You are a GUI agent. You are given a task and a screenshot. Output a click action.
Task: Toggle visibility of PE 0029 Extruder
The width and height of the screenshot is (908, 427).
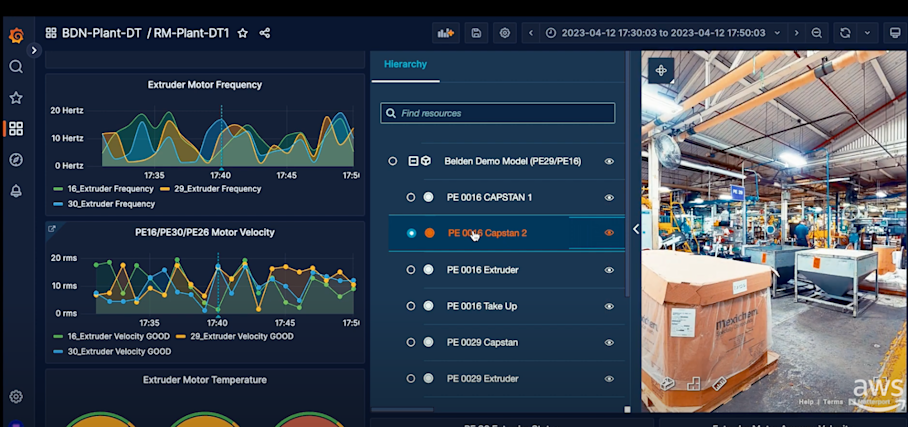(609, 378)
